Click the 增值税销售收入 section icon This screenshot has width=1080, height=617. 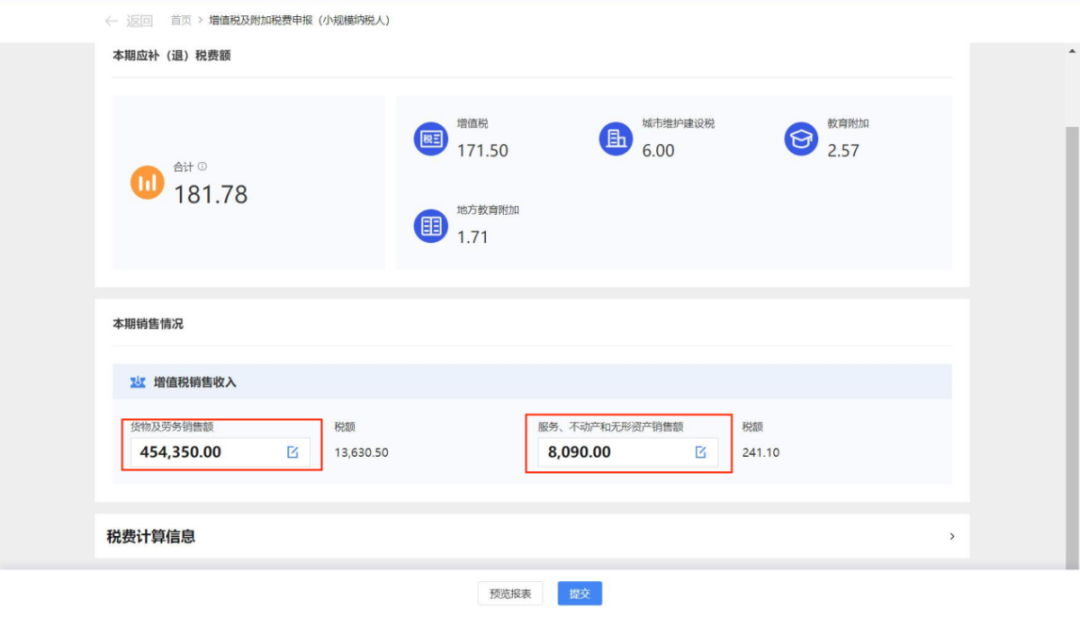pos(138,382)
